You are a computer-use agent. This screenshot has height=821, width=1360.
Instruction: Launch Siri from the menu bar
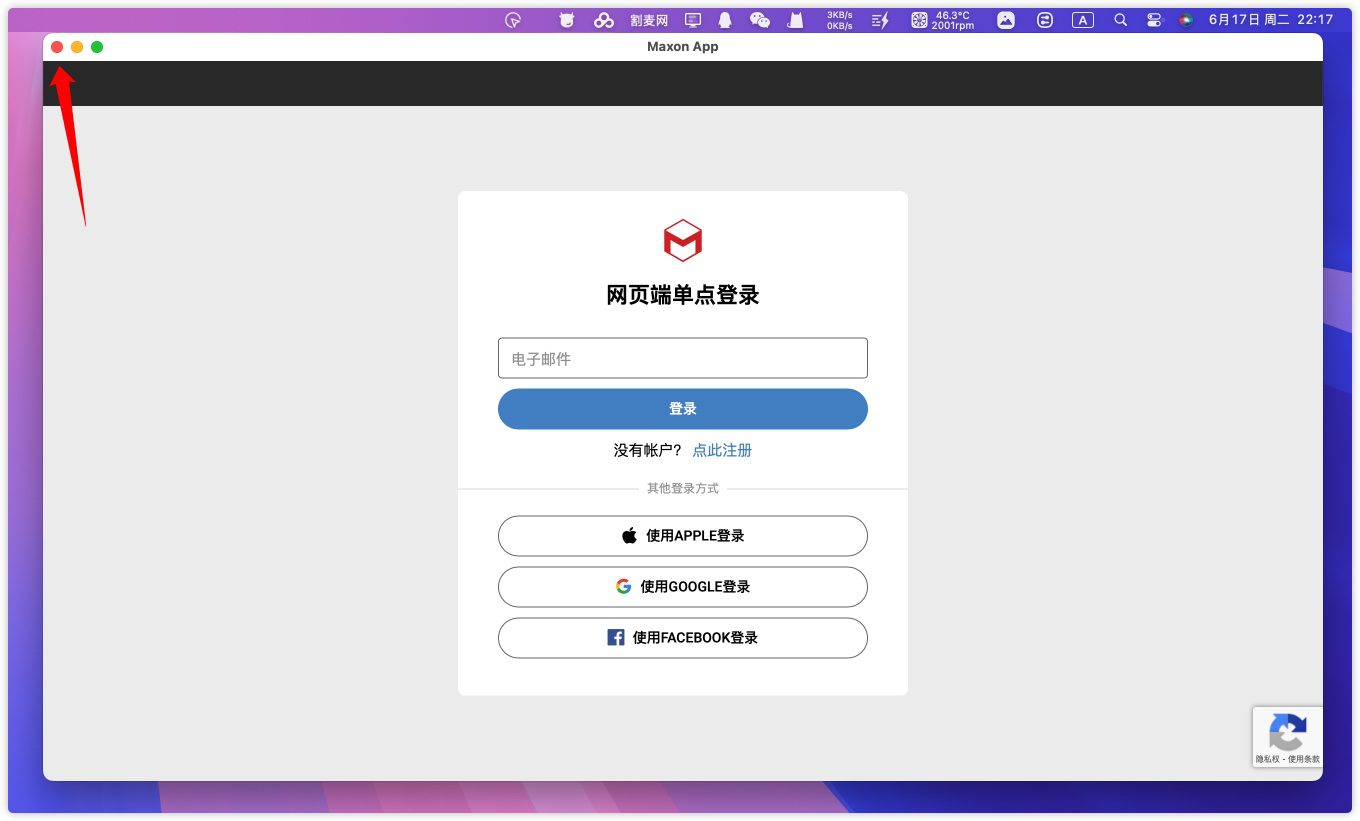pyautogui.click(x=1186, y=20)
